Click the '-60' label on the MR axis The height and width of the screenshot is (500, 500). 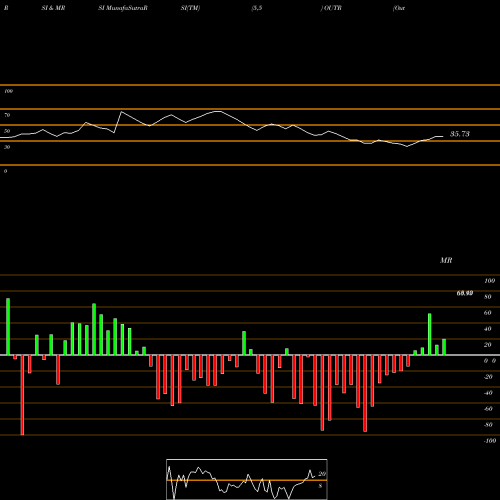click(488, 409)
